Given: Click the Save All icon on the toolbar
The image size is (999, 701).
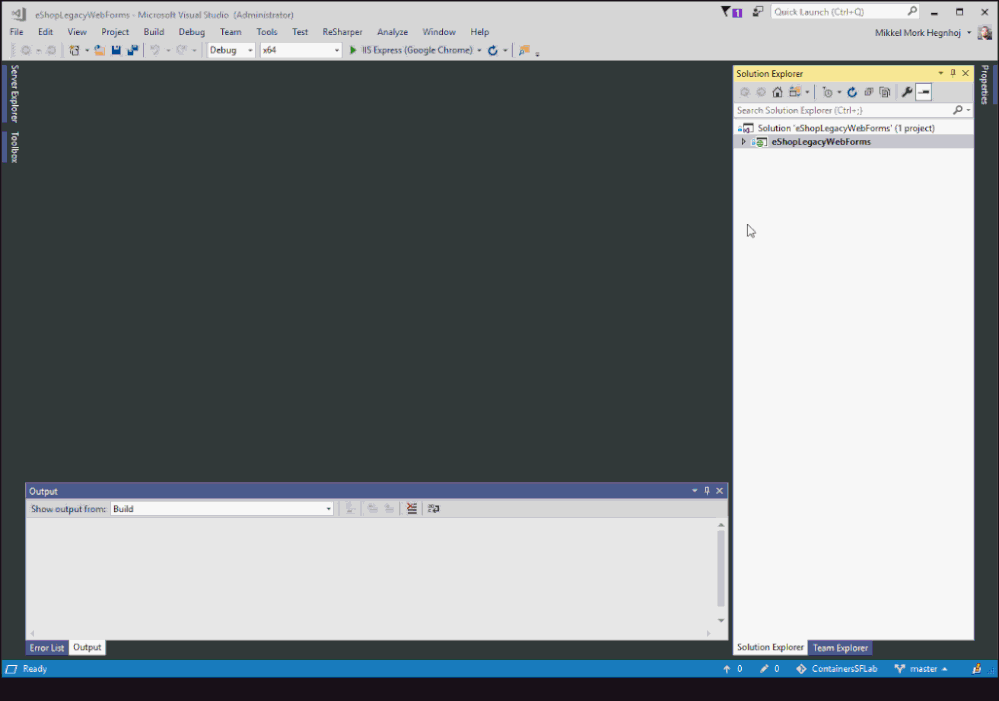Looking at the screenshot, I should click(132, 49).
